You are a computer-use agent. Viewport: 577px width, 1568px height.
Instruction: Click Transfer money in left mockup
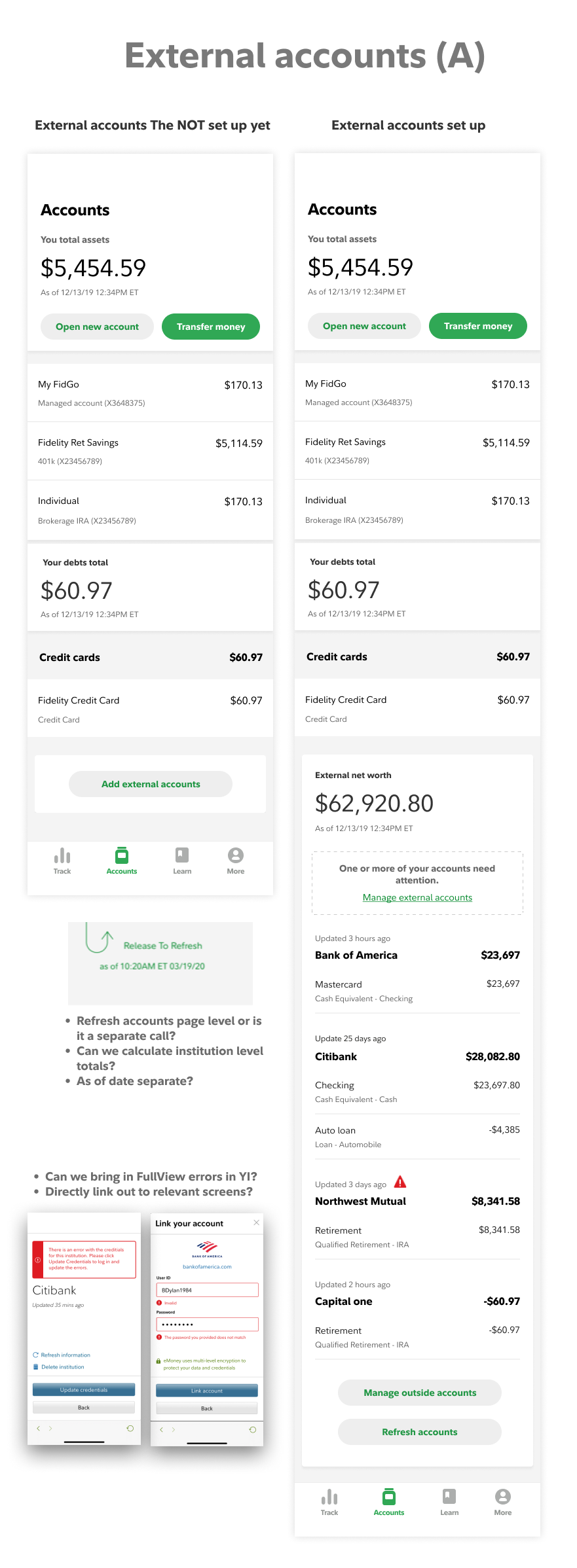211,327
